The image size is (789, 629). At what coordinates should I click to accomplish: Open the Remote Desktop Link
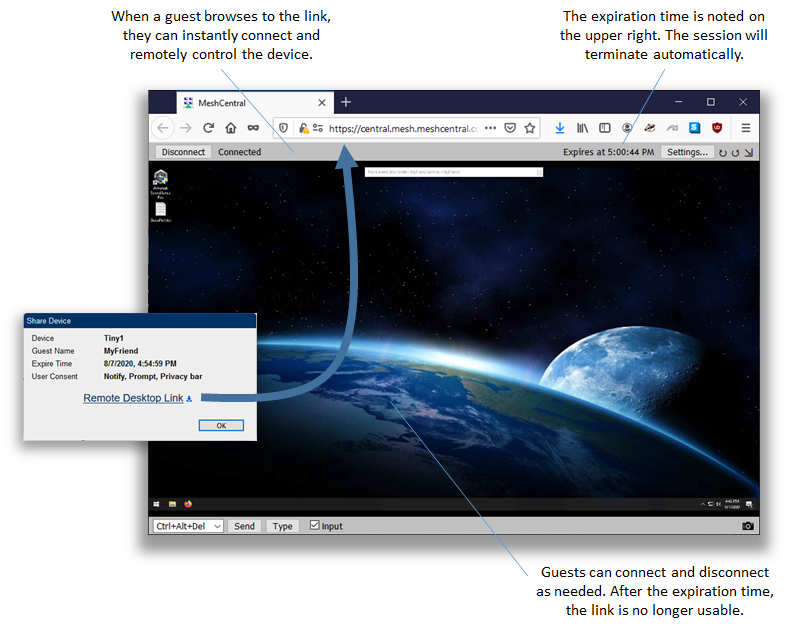pyautogui.click(x=133, y=398)
